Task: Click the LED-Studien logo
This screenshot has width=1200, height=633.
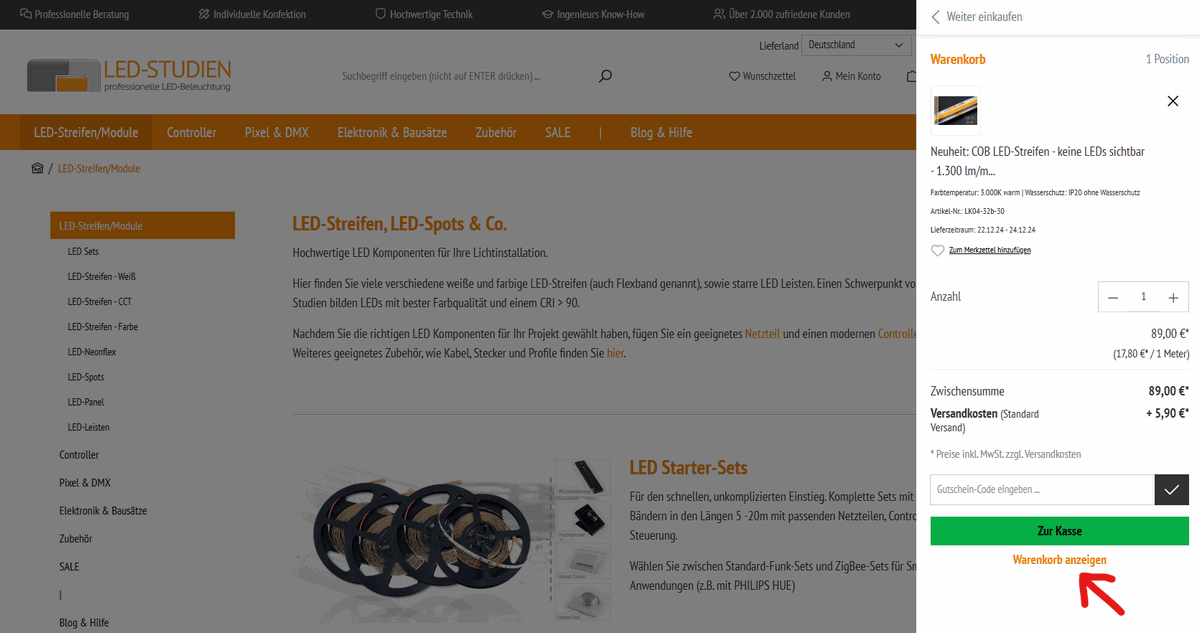Action: [130, 76]
